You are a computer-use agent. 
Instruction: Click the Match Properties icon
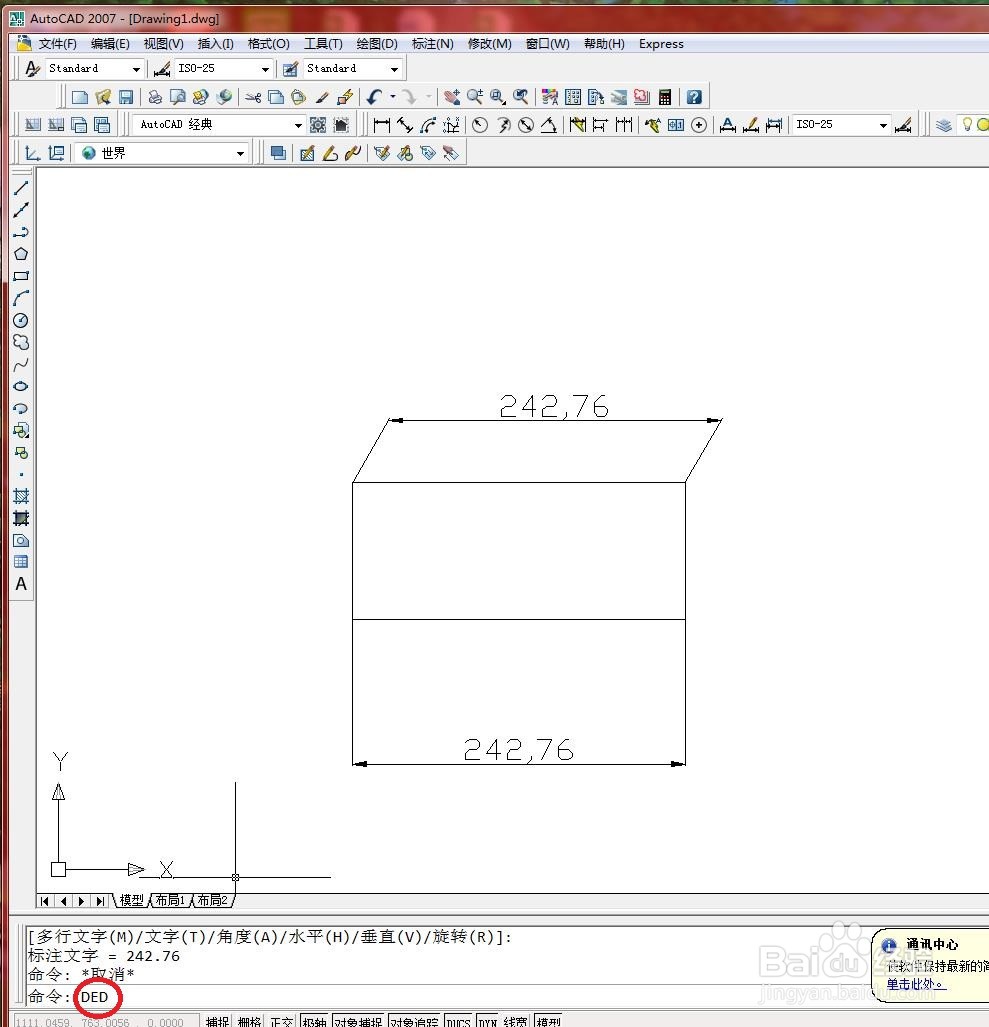coord(322,98)
